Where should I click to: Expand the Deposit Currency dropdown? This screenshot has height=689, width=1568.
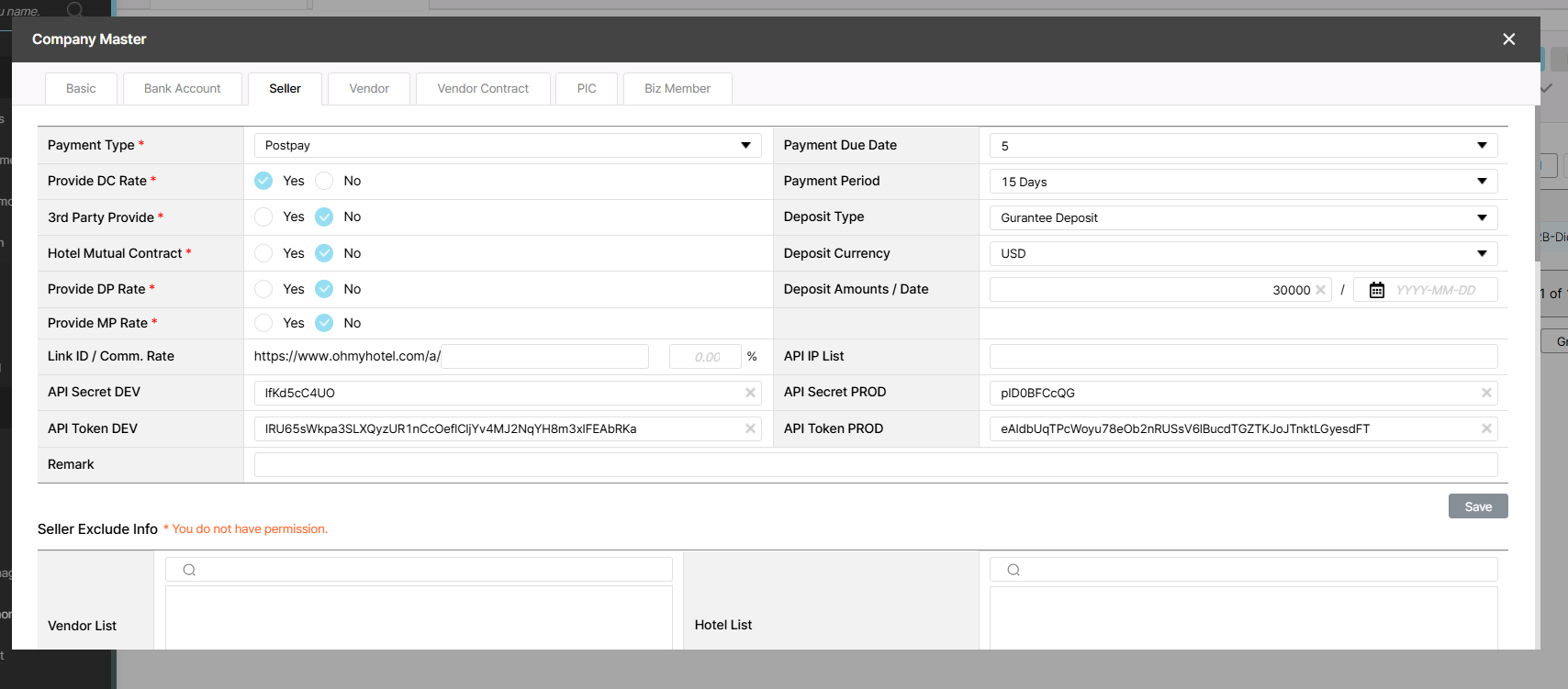(x=1243, y=253)
